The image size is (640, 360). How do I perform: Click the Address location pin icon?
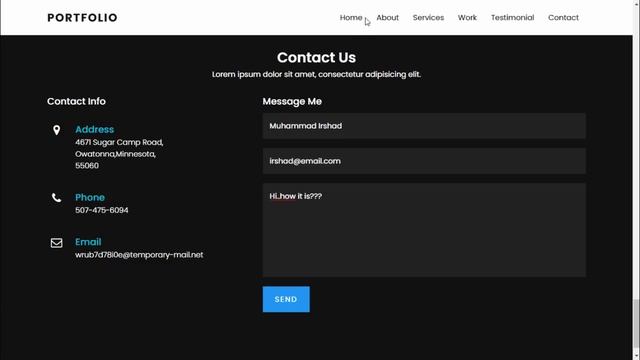[56, 130]
